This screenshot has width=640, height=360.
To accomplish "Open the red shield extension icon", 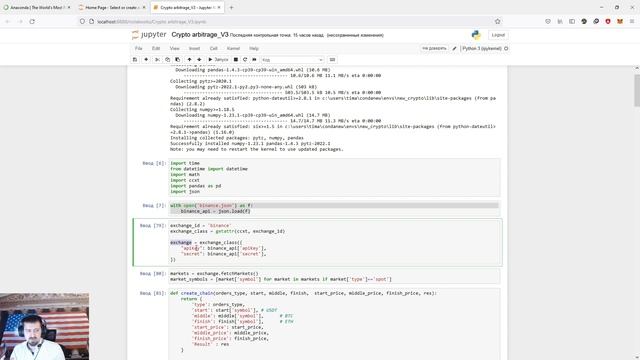I will tap(608, 21).
